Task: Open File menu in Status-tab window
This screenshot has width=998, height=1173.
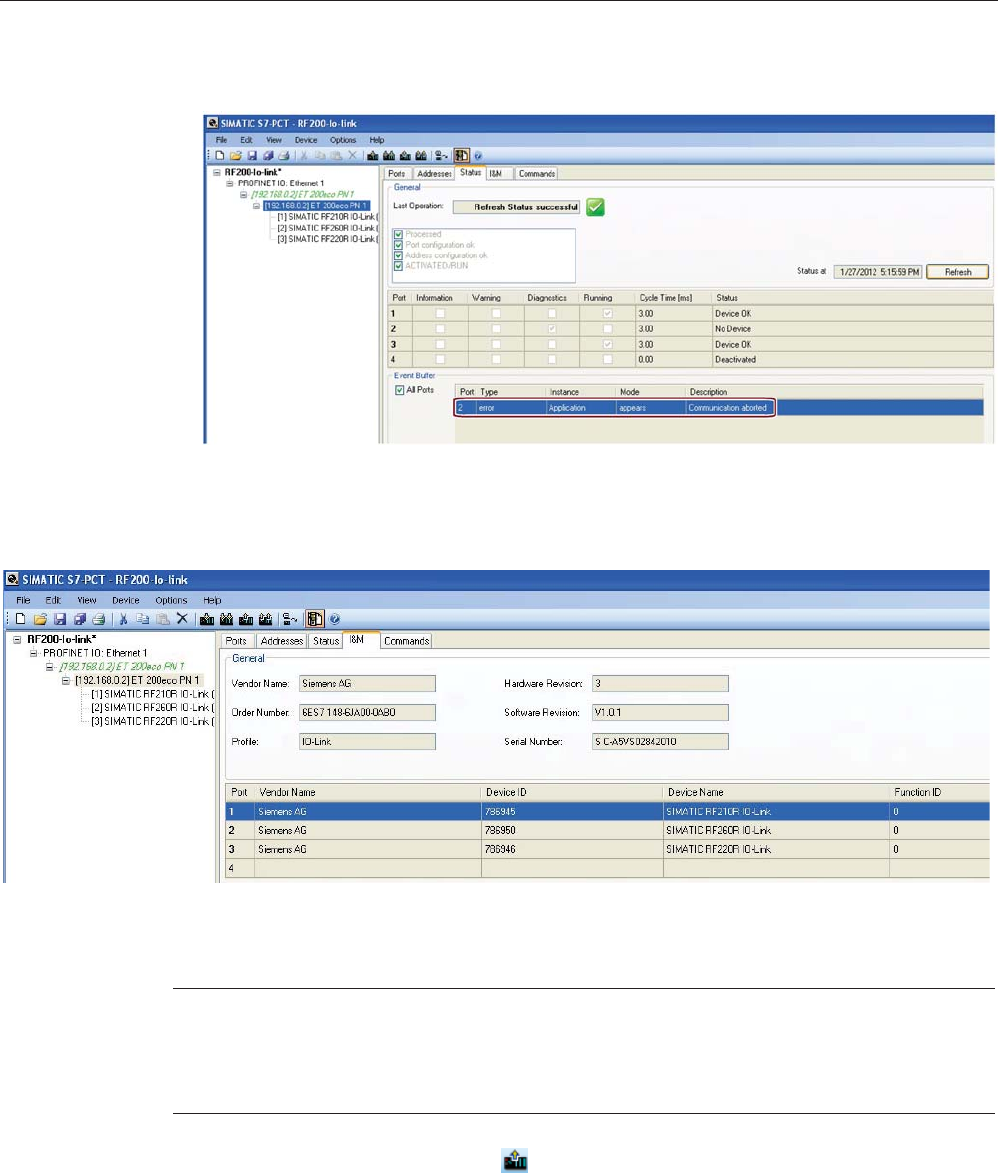Action: tap(221, 140)
